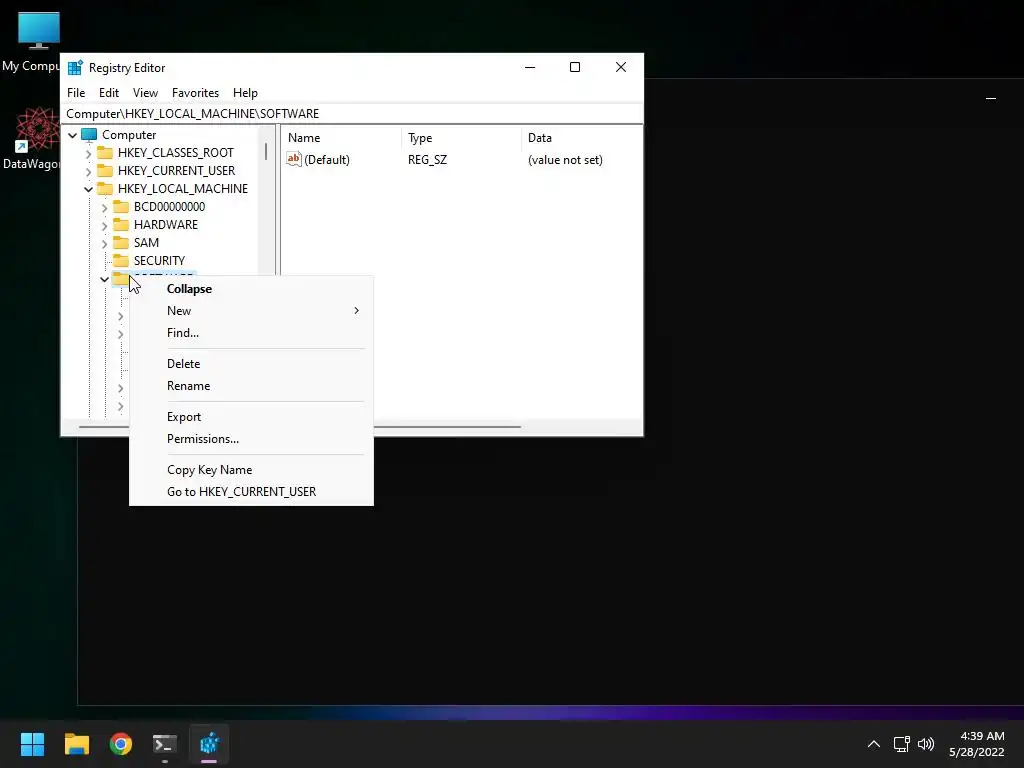1024x768 pixels.
Task: Click the HKEY_CLASSES_ROOT folder icon
Action: click(104, 153)
